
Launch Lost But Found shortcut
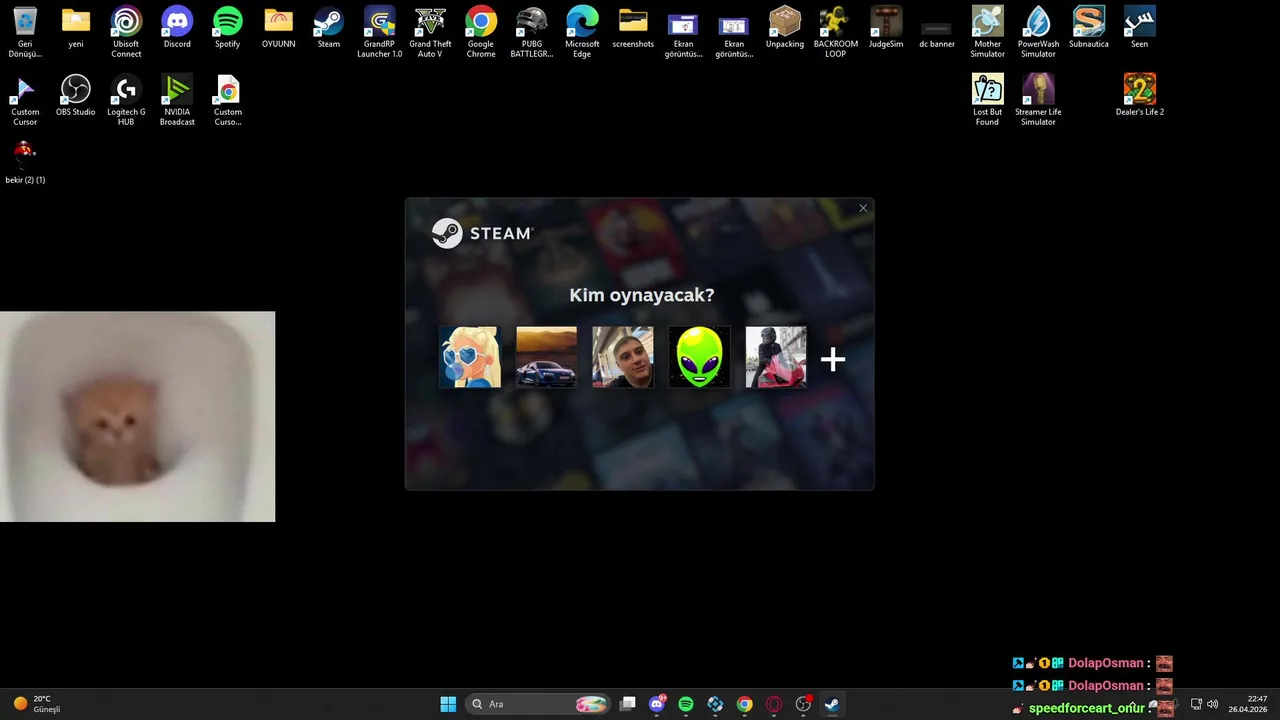click(x=987, y=99)
